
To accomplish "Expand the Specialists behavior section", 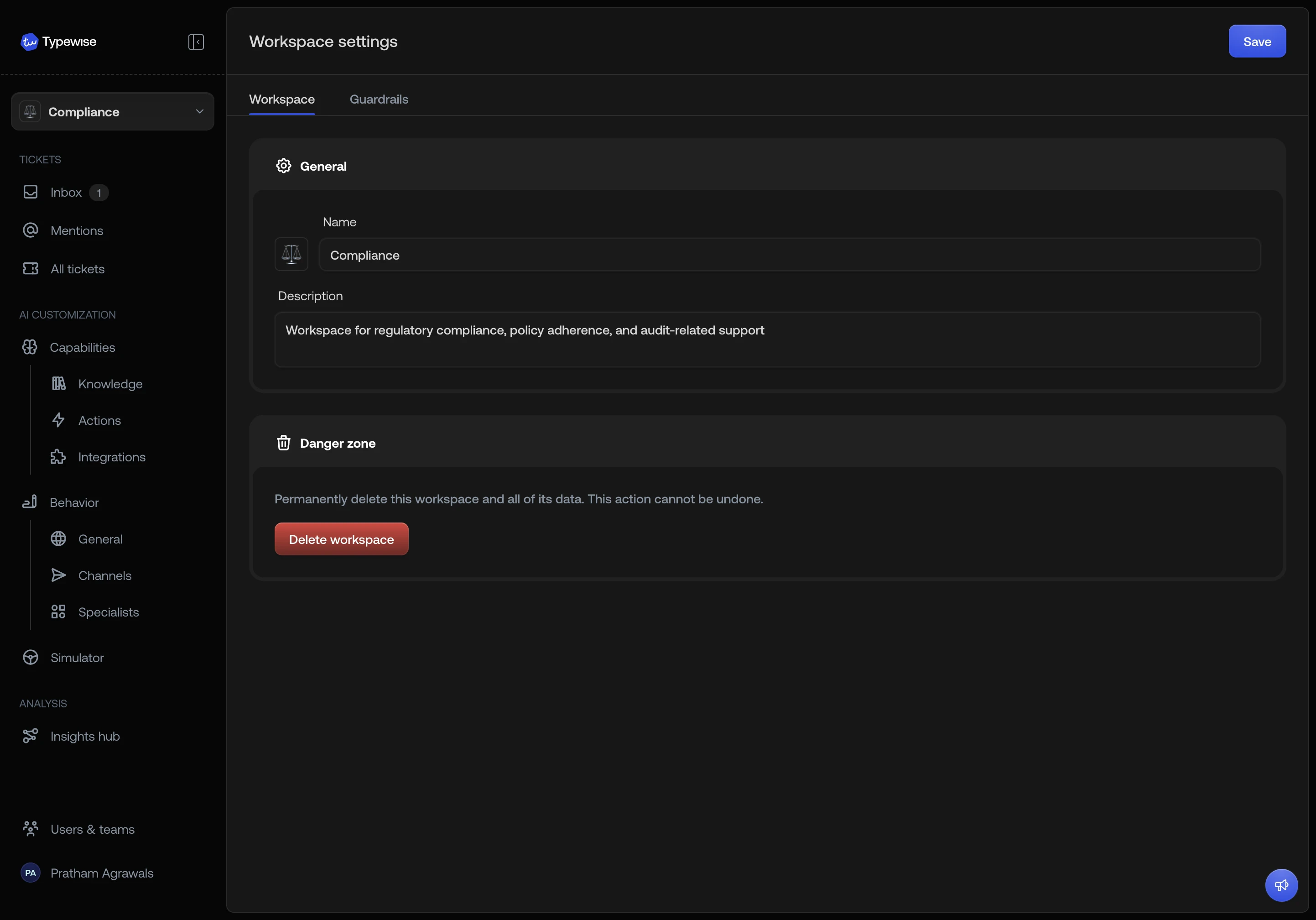I will [108, 612].
